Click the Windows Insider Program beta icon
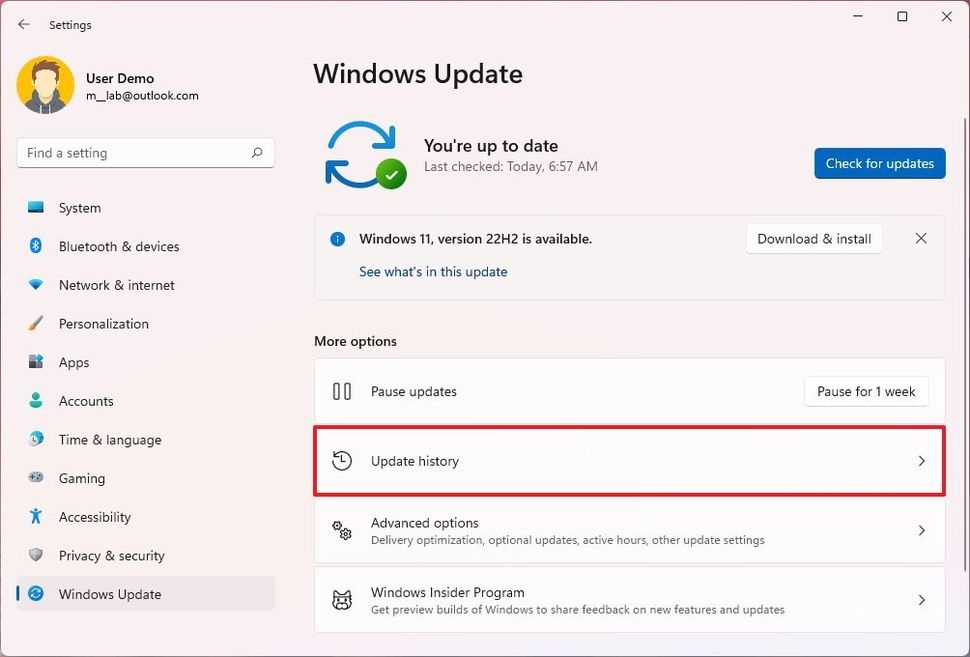The height and width of the screenshot is (657, 970). (x=342, y=599)
